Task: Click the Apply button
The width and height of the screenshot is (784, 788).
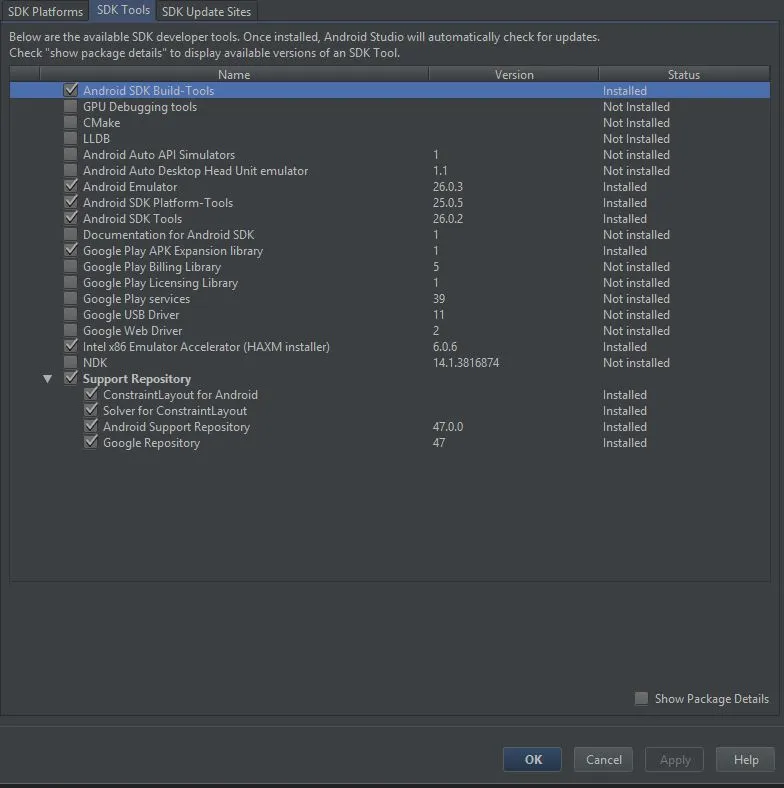Action: [674, 759]
